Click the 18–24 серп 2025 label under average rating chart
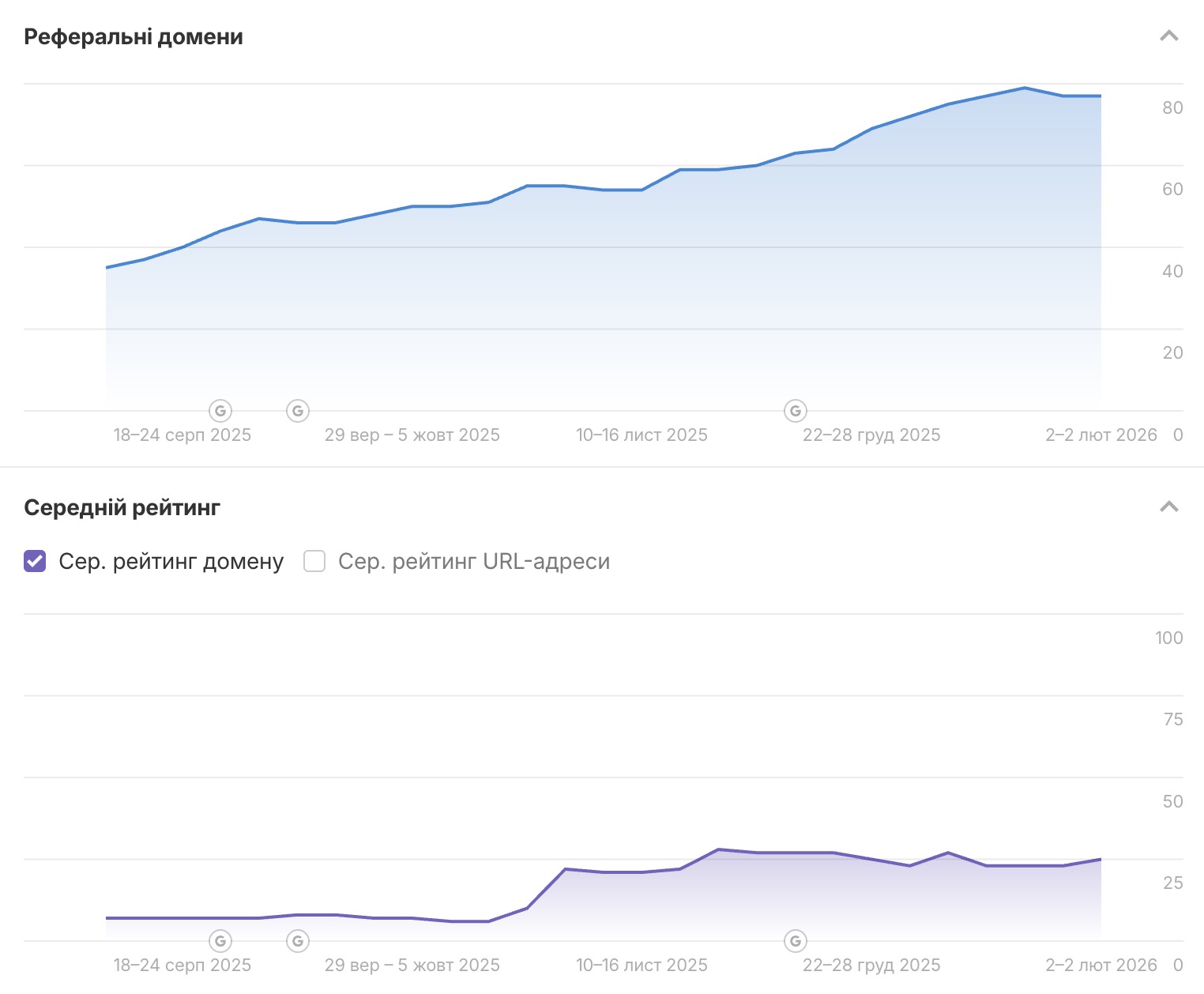 tap(182, 965)
